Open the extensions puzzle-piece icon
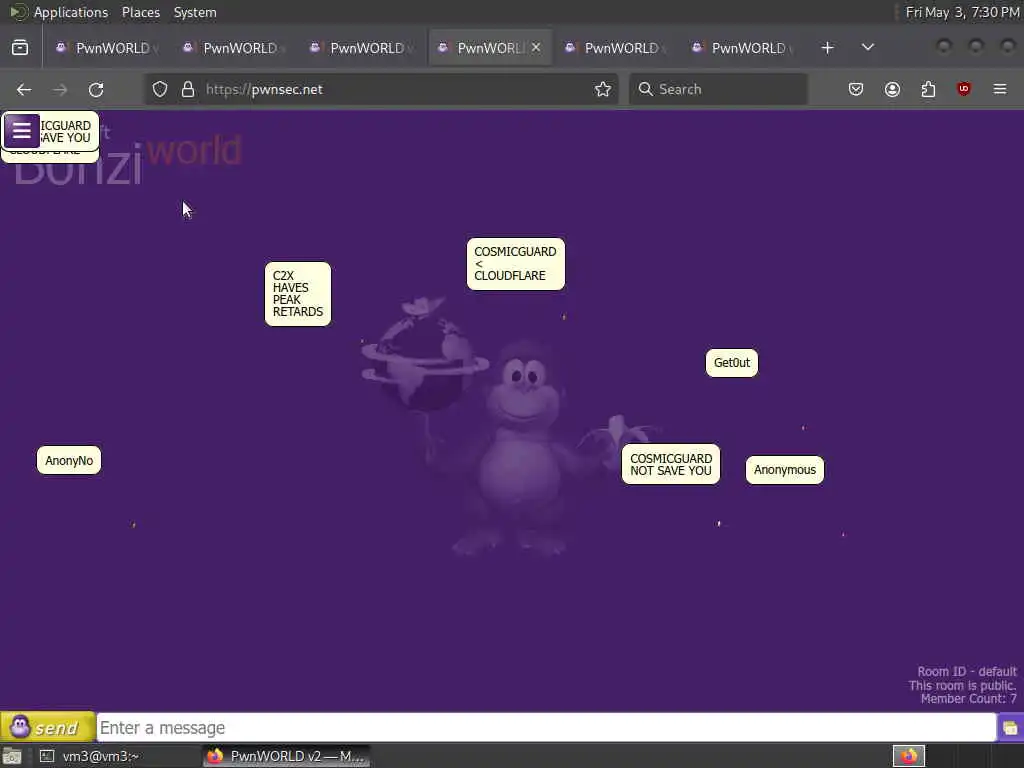Image resolution: width=1024 pixels, height=768 pixels. coord(928,89)
